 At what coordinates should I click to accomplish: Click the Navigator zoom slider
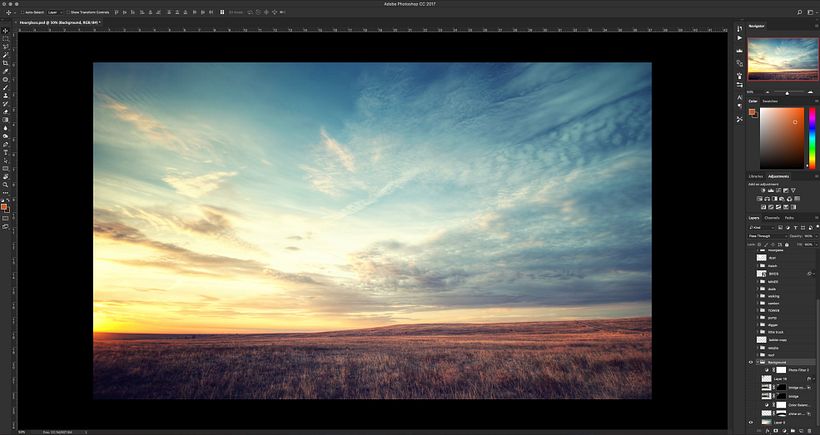point(785,92)
